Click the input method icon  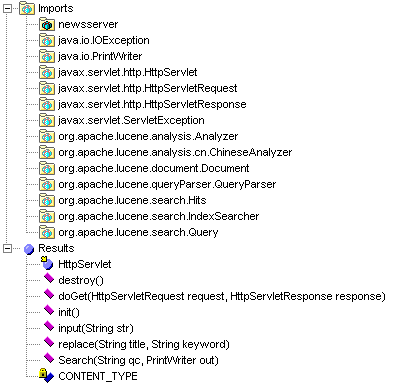[49, 326]
